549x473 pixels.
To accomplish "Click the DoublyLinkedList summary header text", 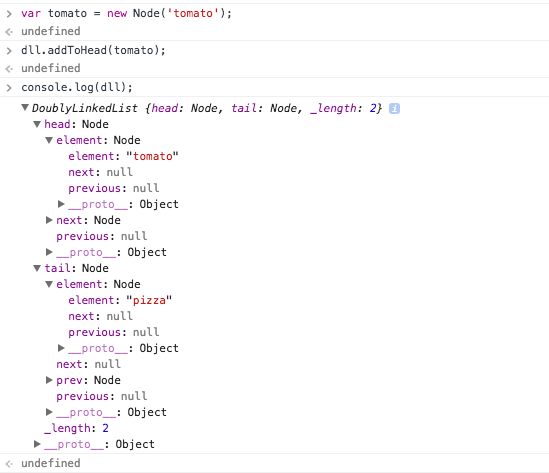I will click(207, 108).
